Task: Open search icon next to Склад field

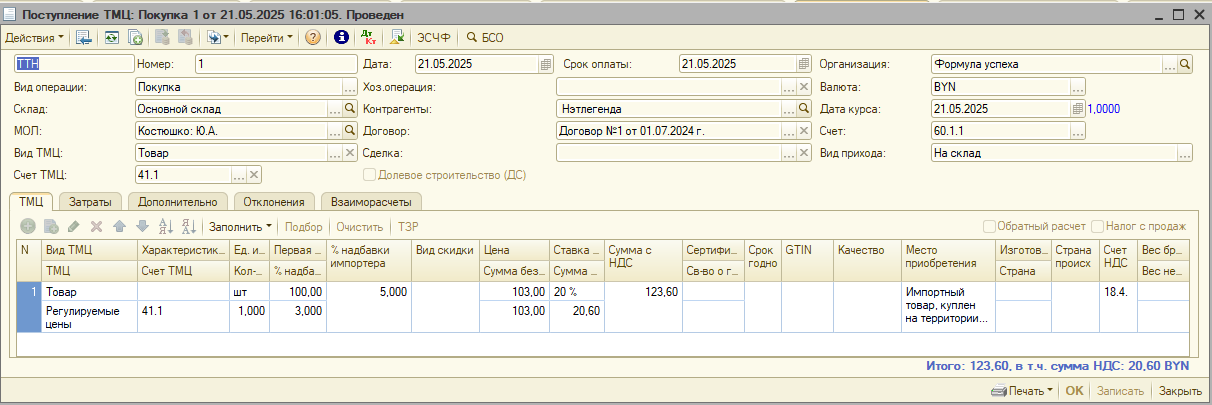Action: [350, 108]
